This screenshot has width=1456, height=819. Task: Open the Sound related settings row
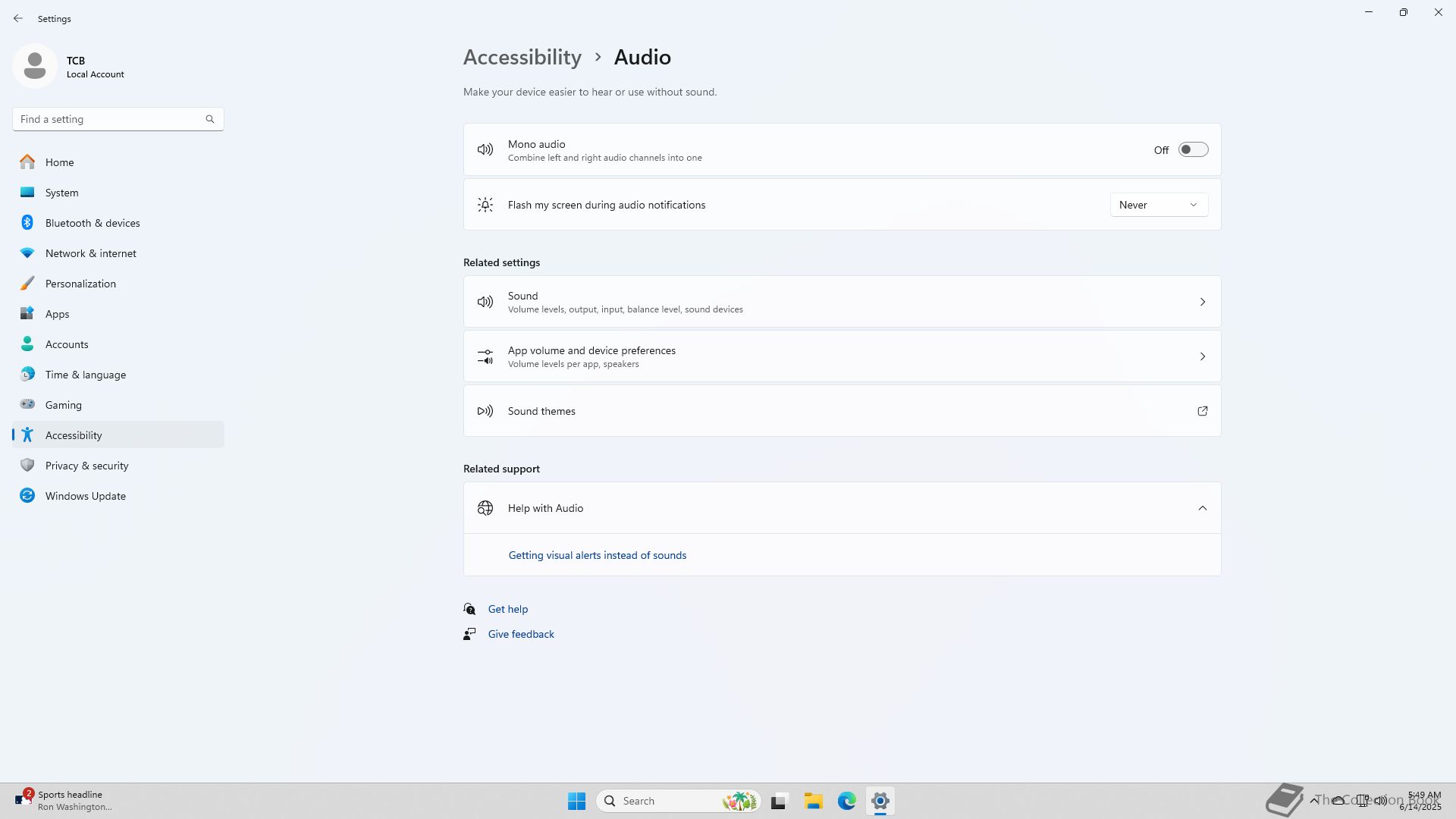pyautogui.click(x=842, y=302)
